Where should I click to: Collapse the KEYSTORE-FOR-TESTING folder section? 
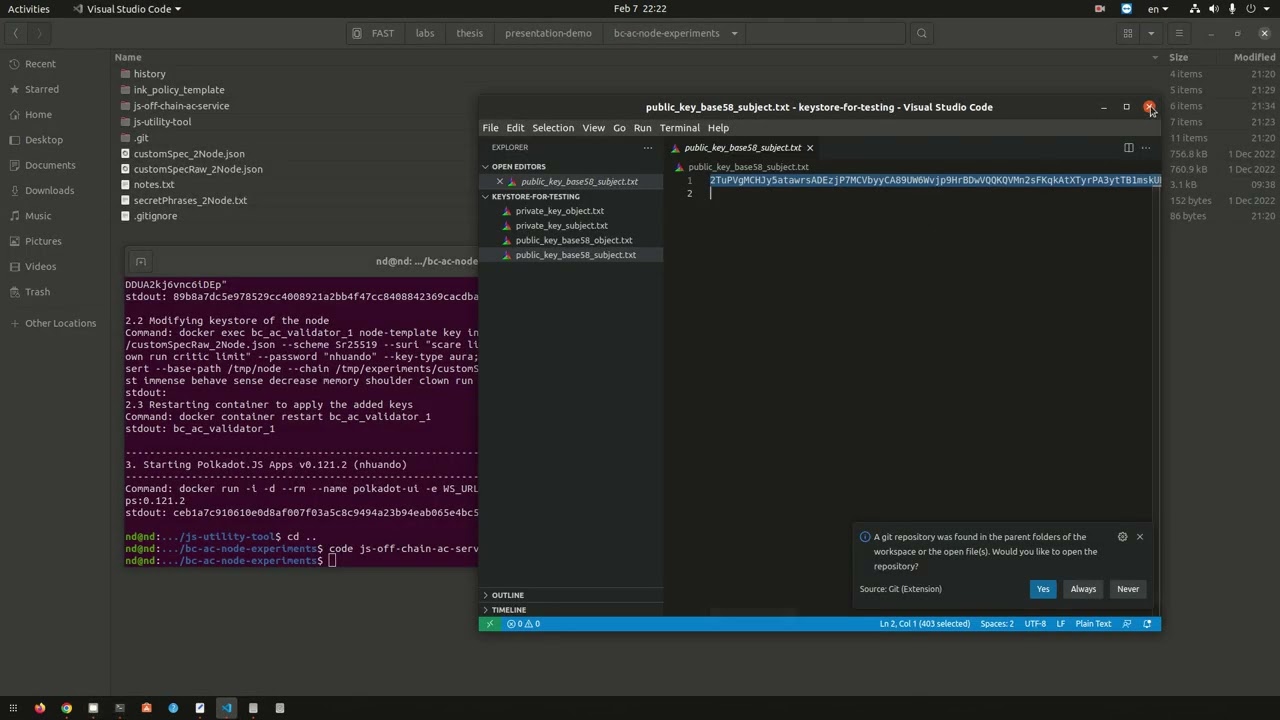485,197
